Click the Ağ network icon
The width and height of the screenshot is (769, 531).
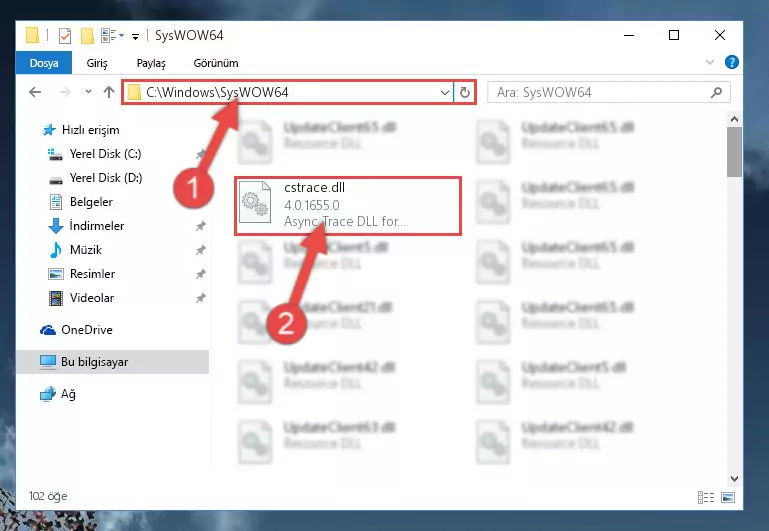48,394
